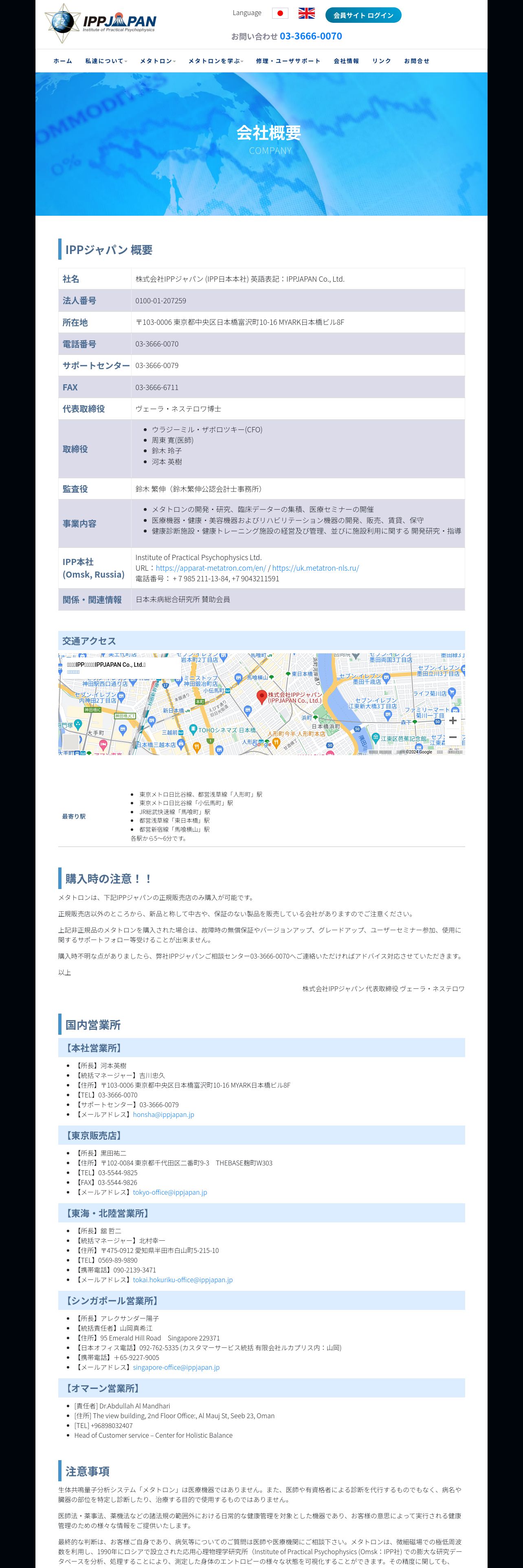
Task: Expand 私達について dropdown menu
Action: click(x=106, y=61)
